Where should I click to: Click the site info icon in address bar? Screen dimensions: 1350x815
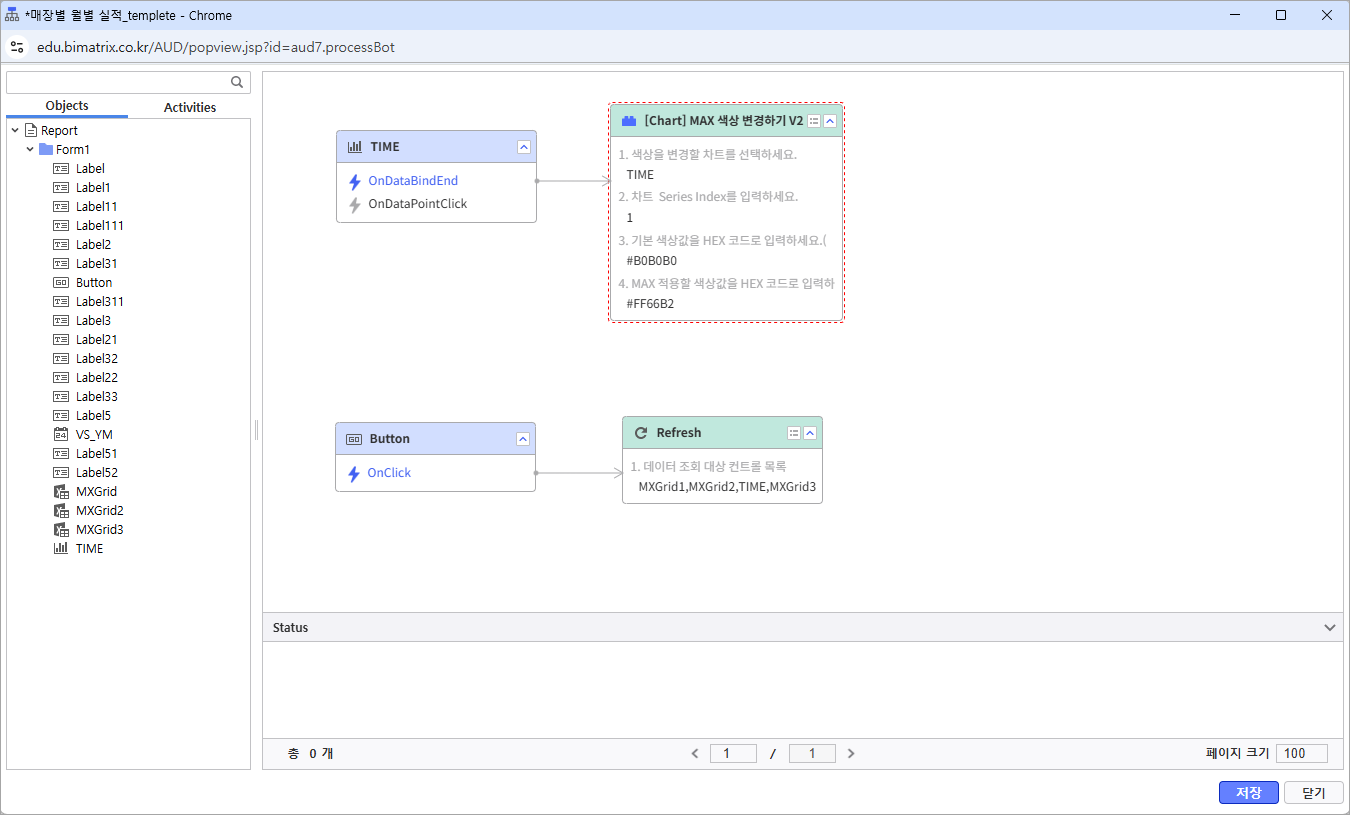[x=17, y=47]
